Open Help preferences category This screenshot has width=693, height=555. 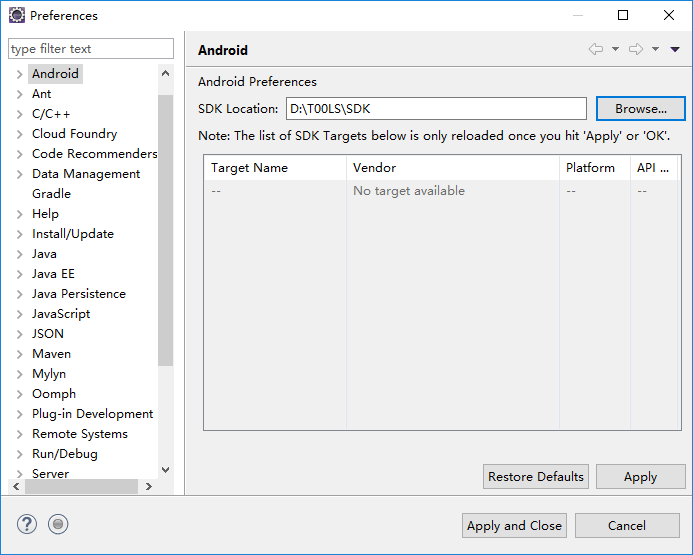pyautogui.click(x=45, y=213)
